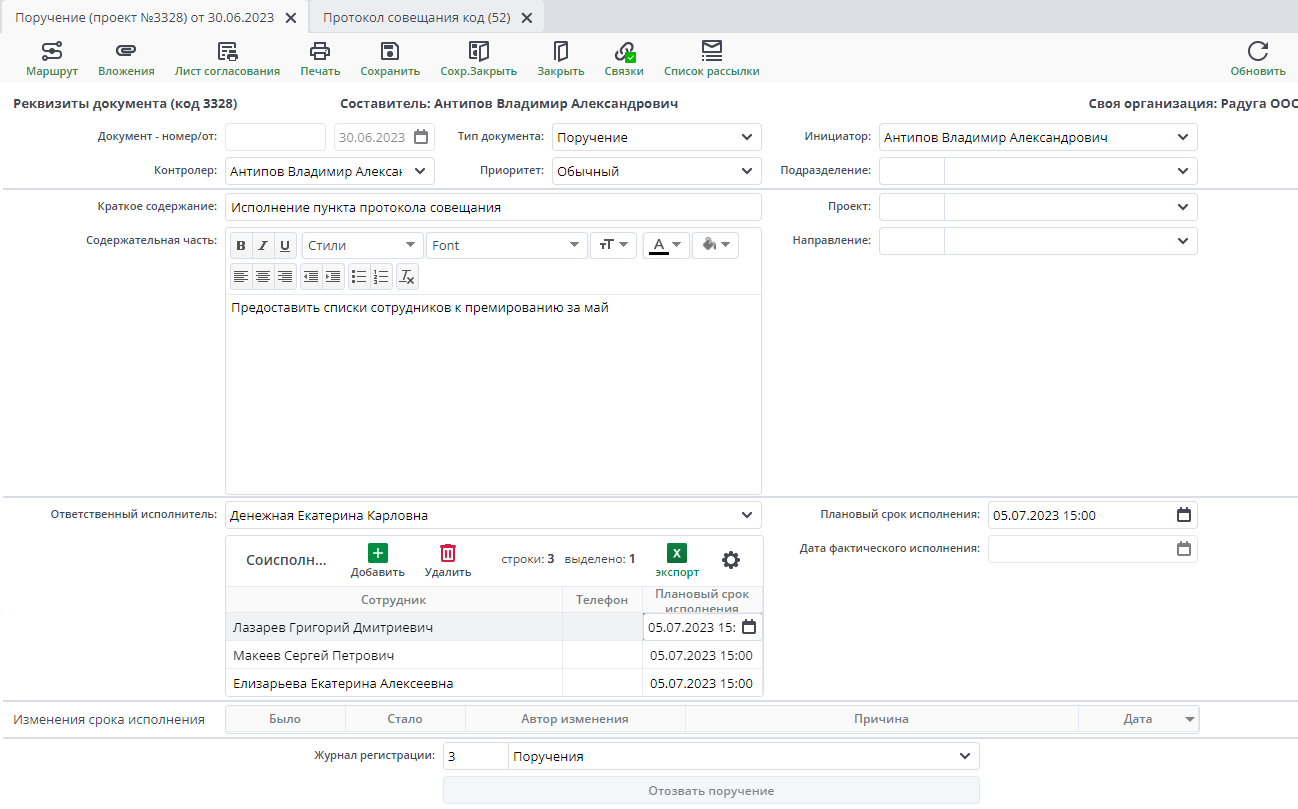Screen dimensions: 1298x809
Task: Open background fill color picker
Action: pos(715,246)
